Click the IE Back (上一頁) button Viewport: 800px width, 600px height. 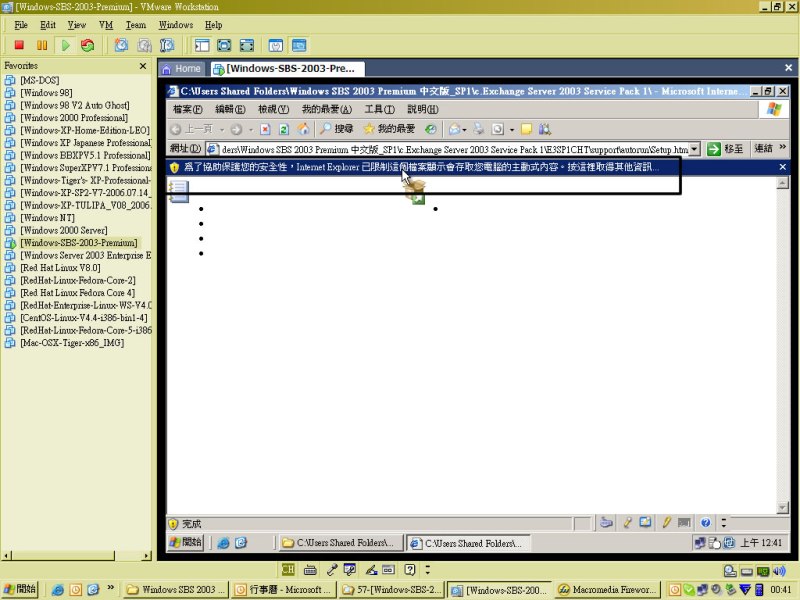(191, 129)
